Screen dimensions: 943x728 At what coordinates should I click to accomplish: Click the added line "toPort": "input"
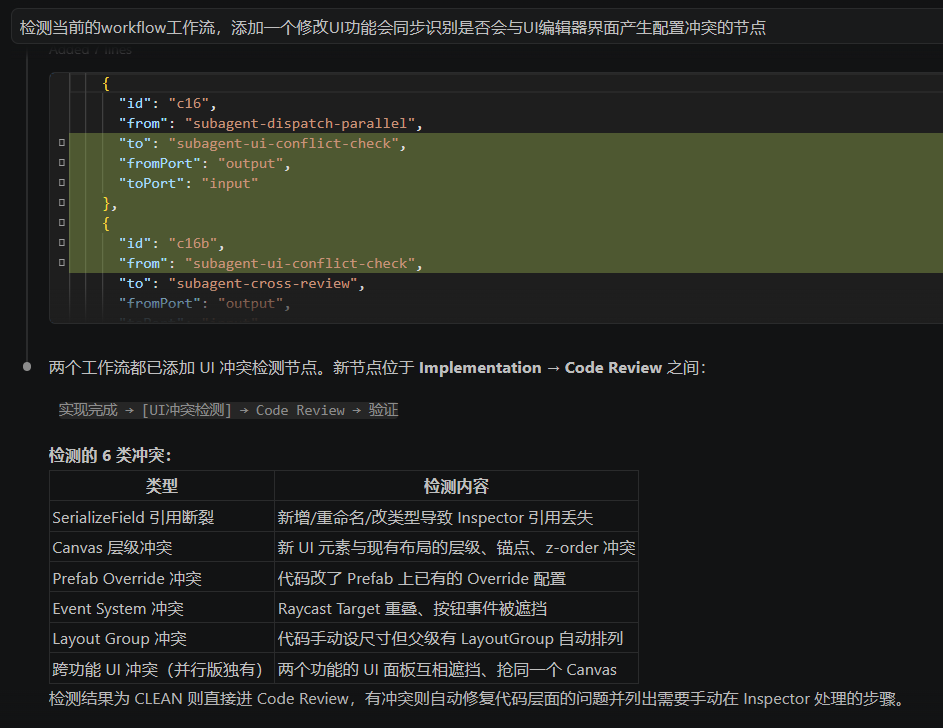pos(188,183)
